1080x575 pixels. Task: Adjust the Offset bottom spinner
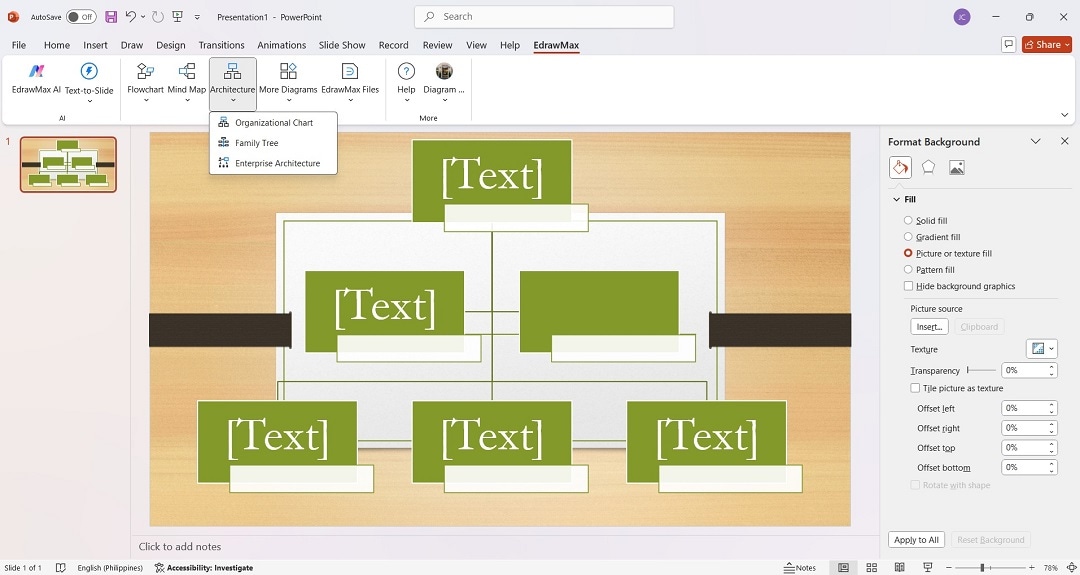pyautogui.click(x=1052, y=467)
